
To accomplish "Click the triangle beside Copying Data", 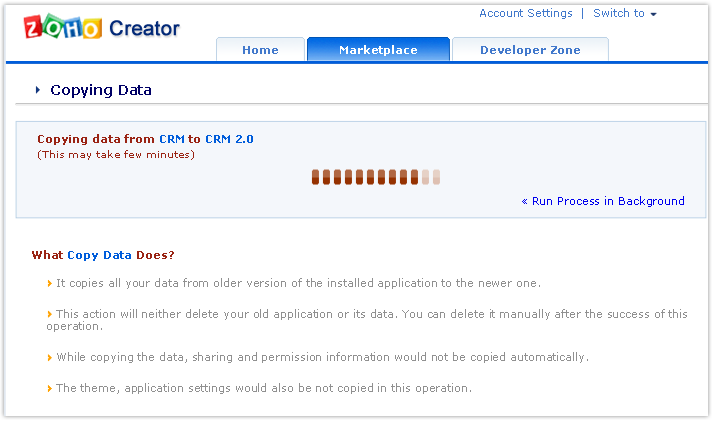I will click(38, 90).
